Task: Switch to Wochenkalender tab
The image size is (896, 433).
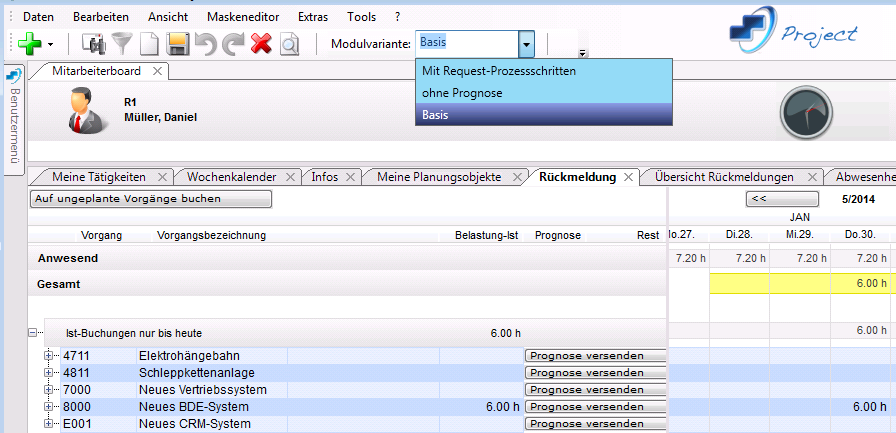Action: [231, 177]
